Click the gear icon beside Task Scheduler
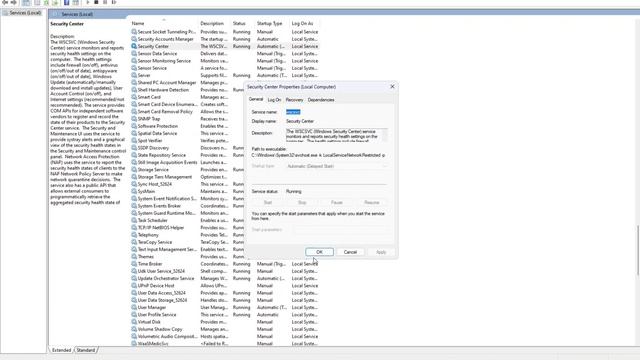The image size is (640, 360). (x=134, y=220)
